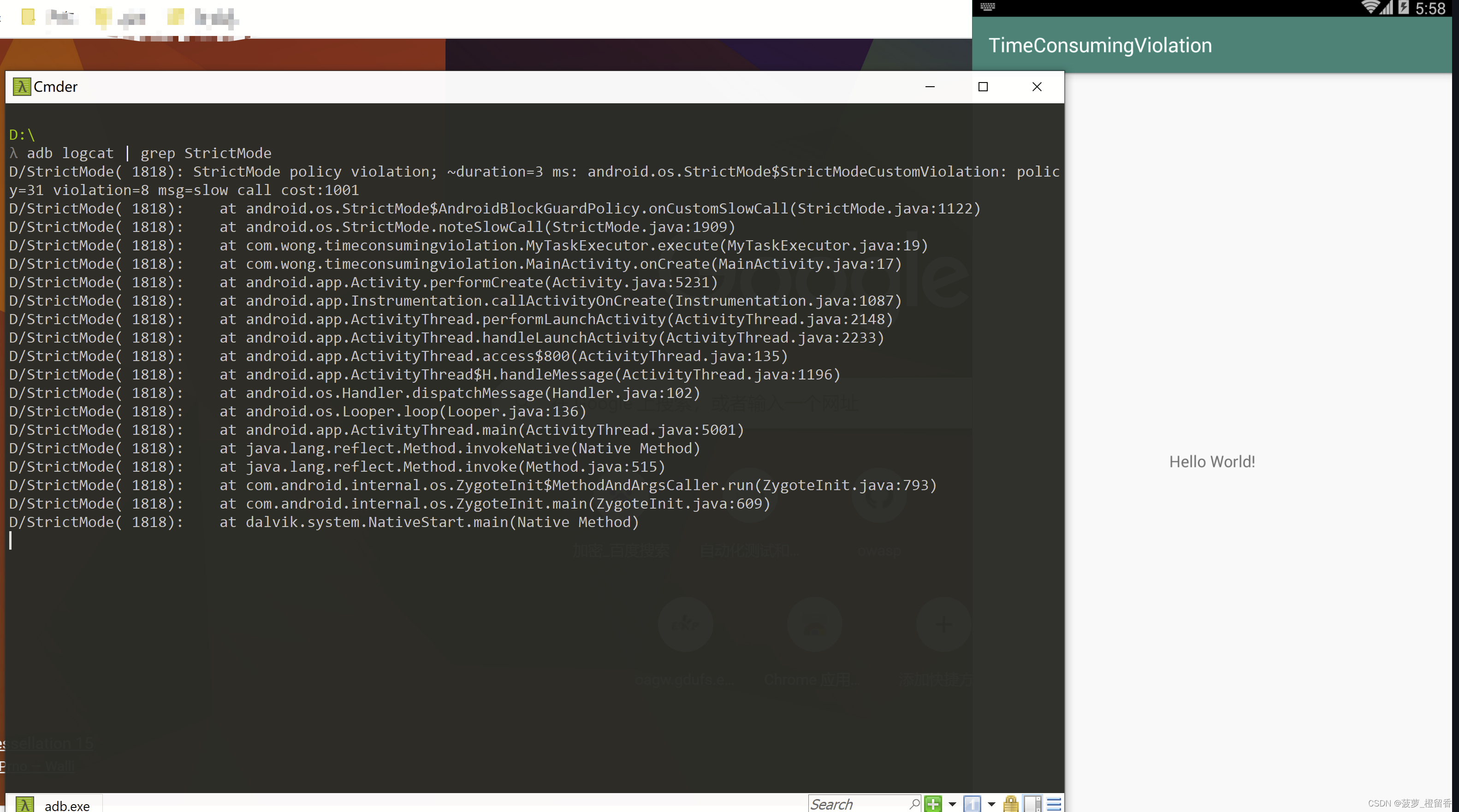Click the Looper.loop(Looper.java:136) line
Viewport: 1459px width, 812px height.
(297, 412)
